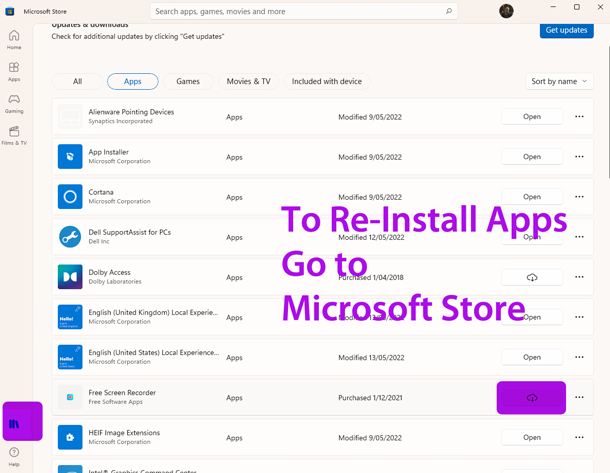The width and height of the screenshot is (610, 473).
Task: Open Alienware Pointing Devices app
Action: coord(532,117)
